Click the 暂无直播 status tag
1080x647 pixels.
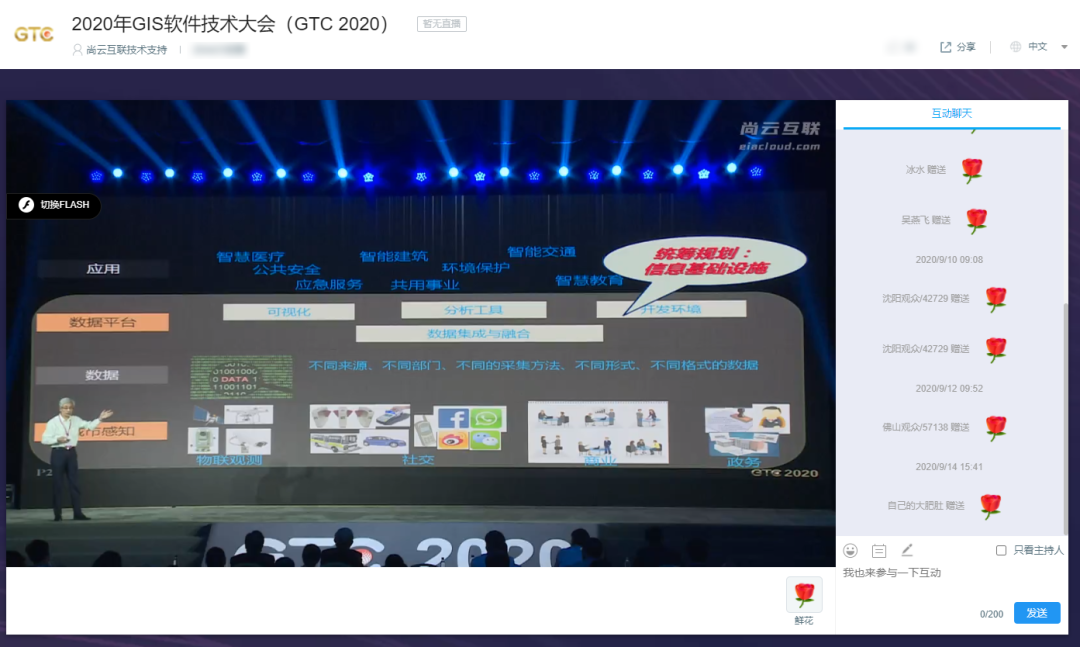click(x=441, y=24)
